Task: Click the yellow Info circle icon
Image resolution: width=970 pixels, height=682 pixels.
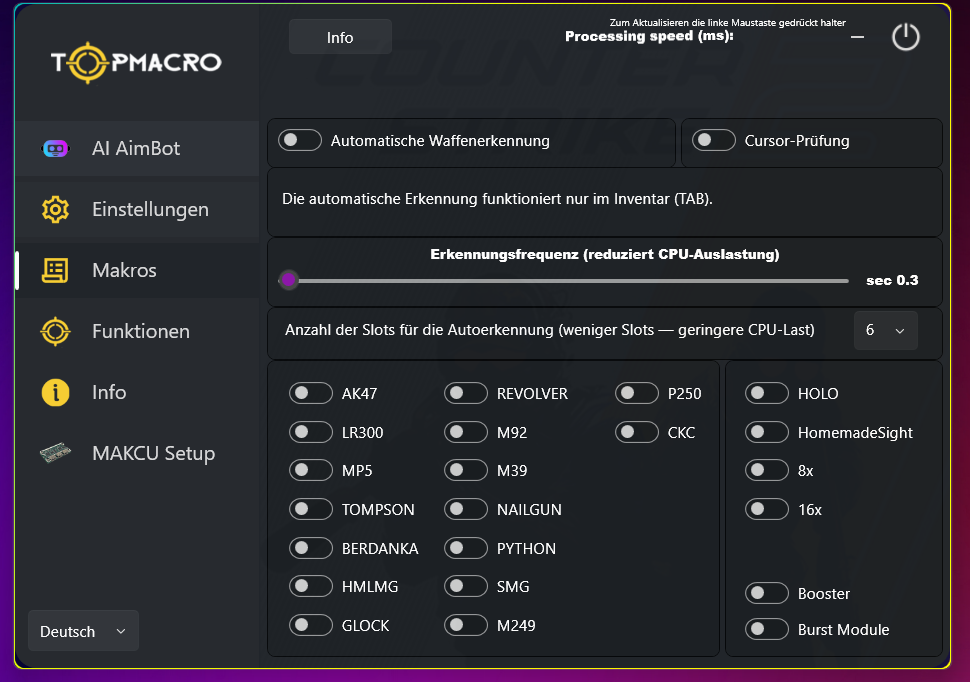Action: (x=55, y=392)
